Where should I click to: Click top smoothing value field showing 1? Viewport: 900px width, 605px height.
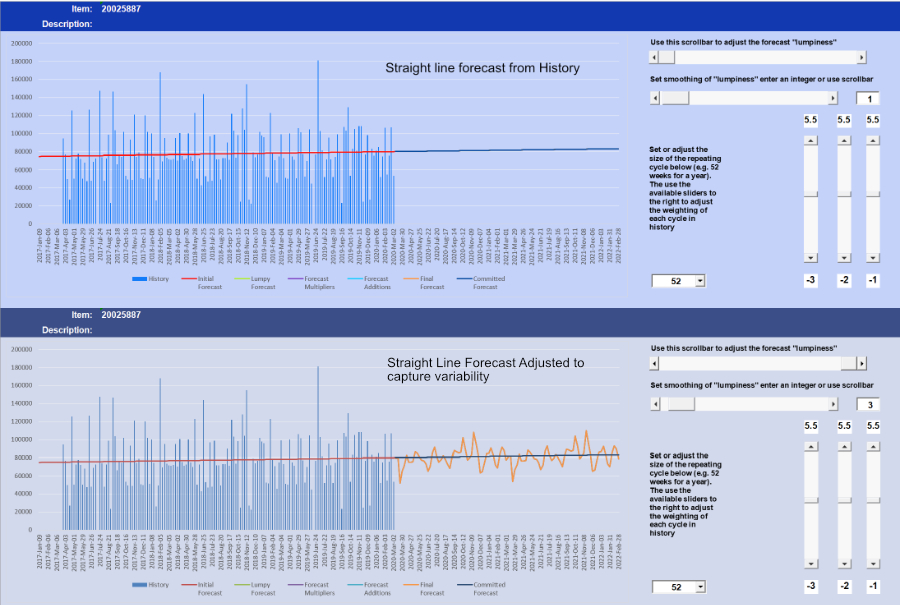click(x=869, y=98)
